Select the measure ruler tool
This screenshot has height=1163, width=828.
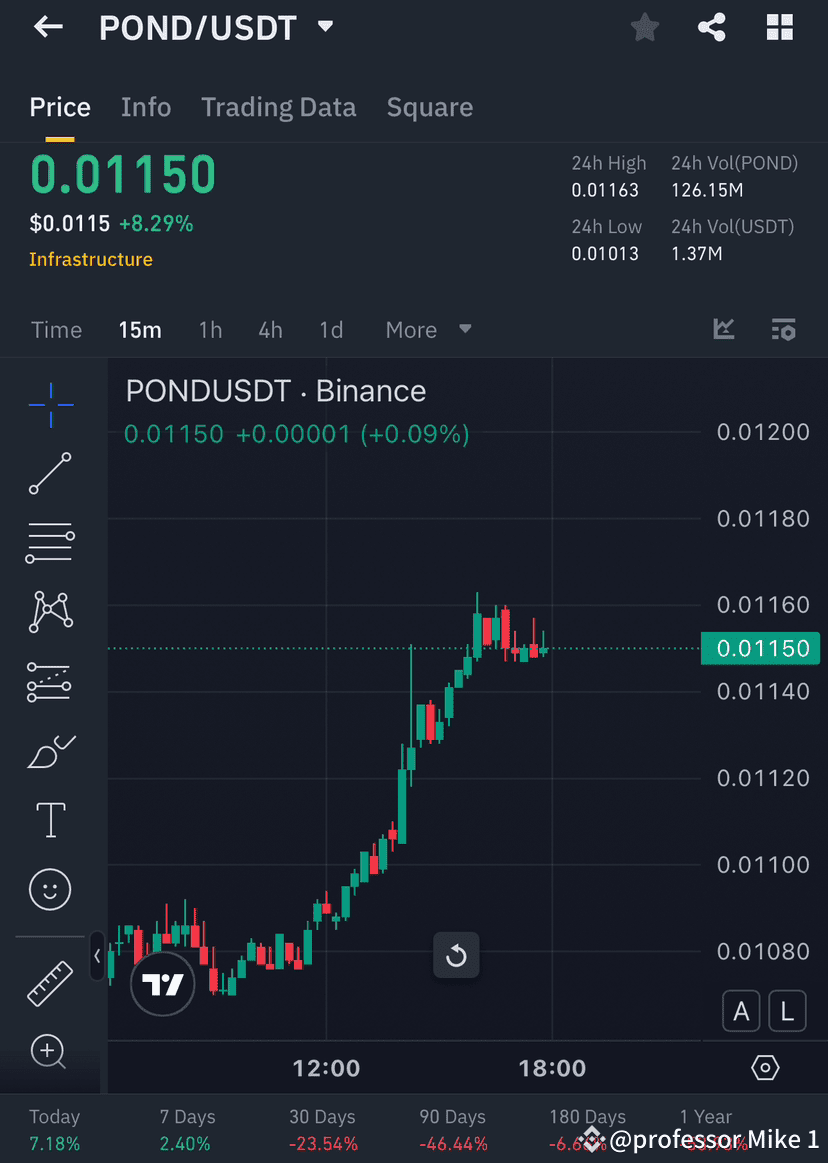click(x=50, y=982)
